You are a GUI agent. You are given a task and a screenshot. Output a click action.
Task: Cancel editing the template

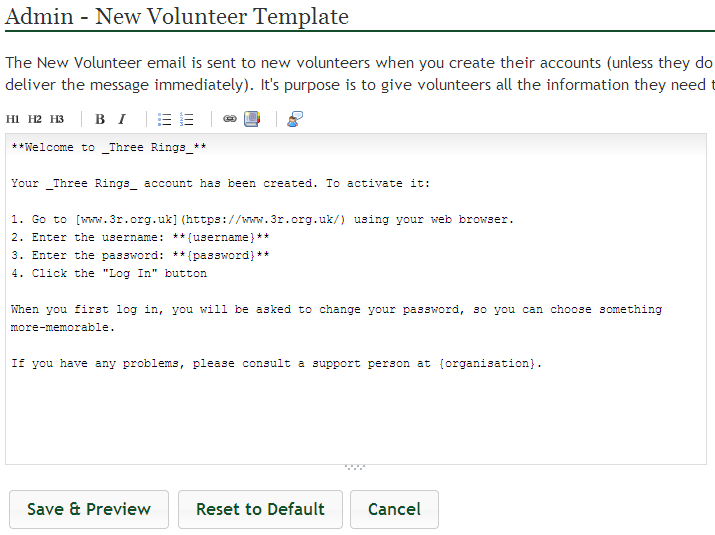point(394,509)
